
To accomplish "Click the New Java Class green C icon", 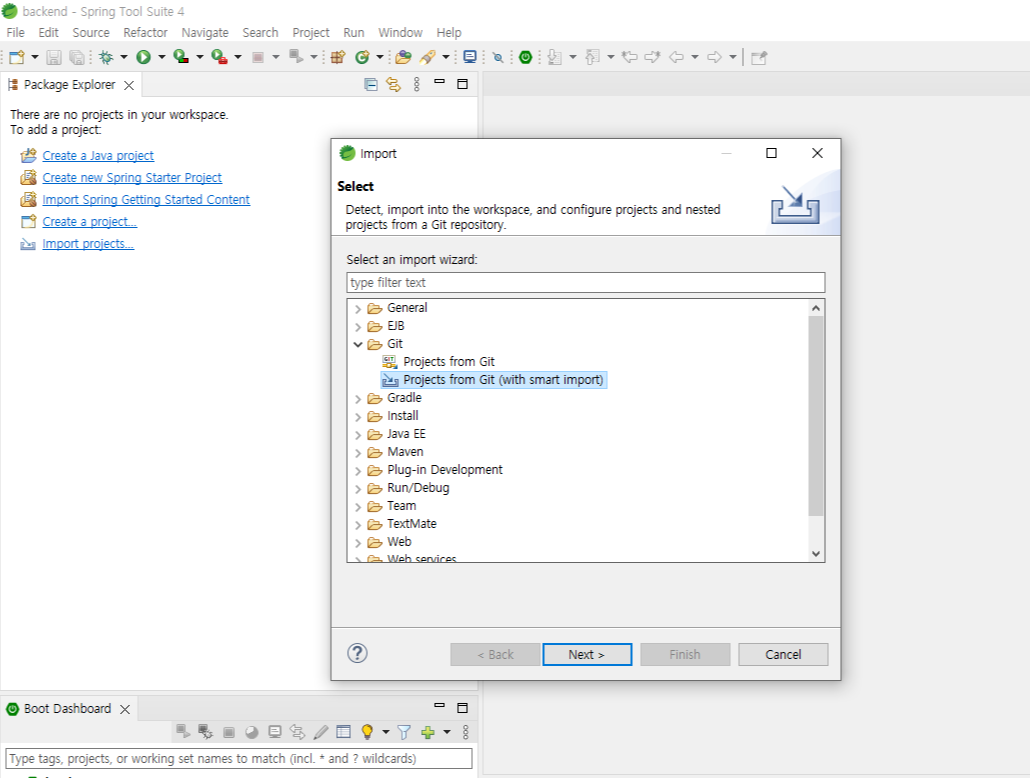I will [x=362, y=57].
